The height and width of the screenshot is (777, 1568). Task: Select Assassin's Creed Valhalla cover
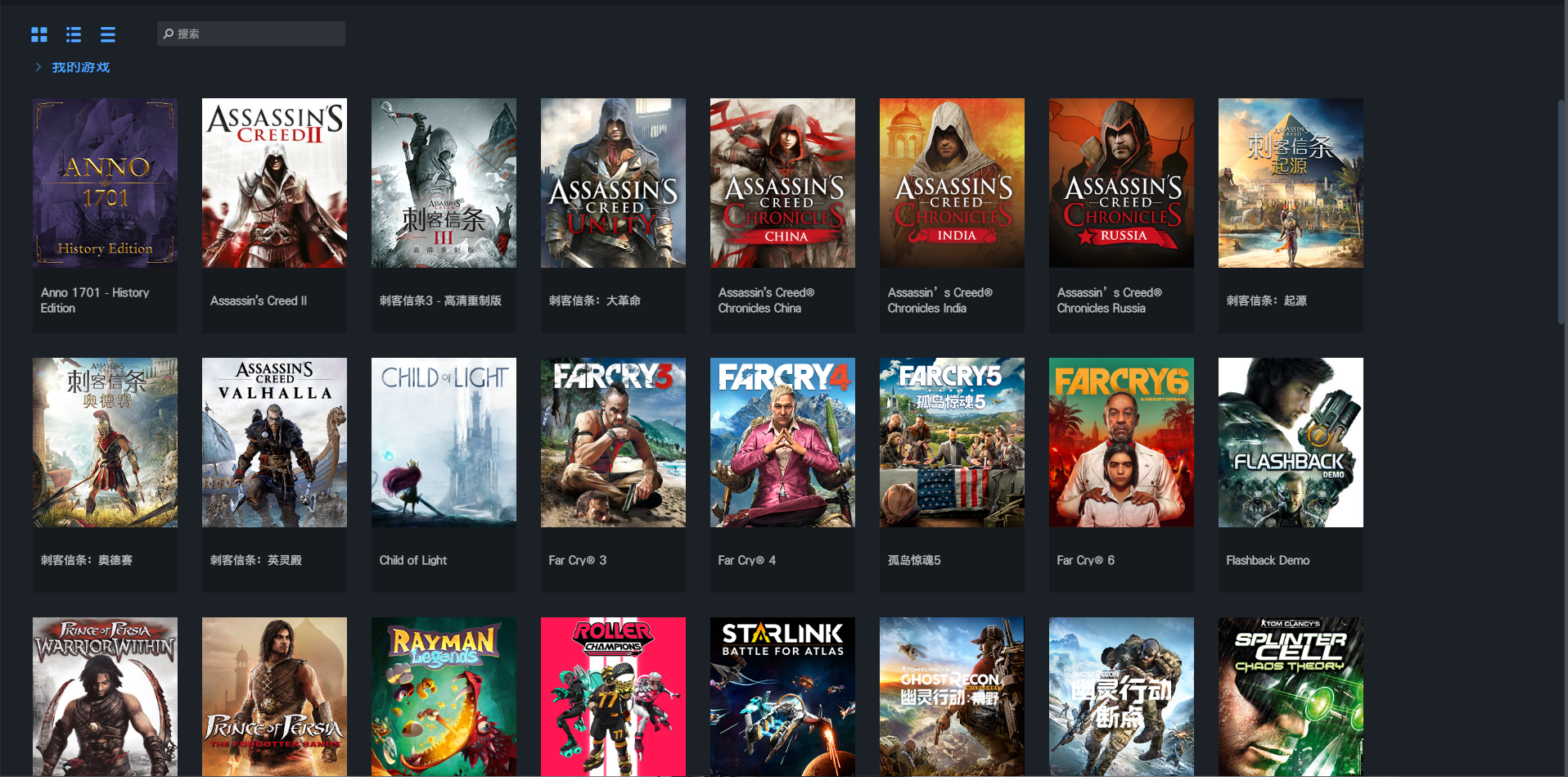tap(274, 442)
